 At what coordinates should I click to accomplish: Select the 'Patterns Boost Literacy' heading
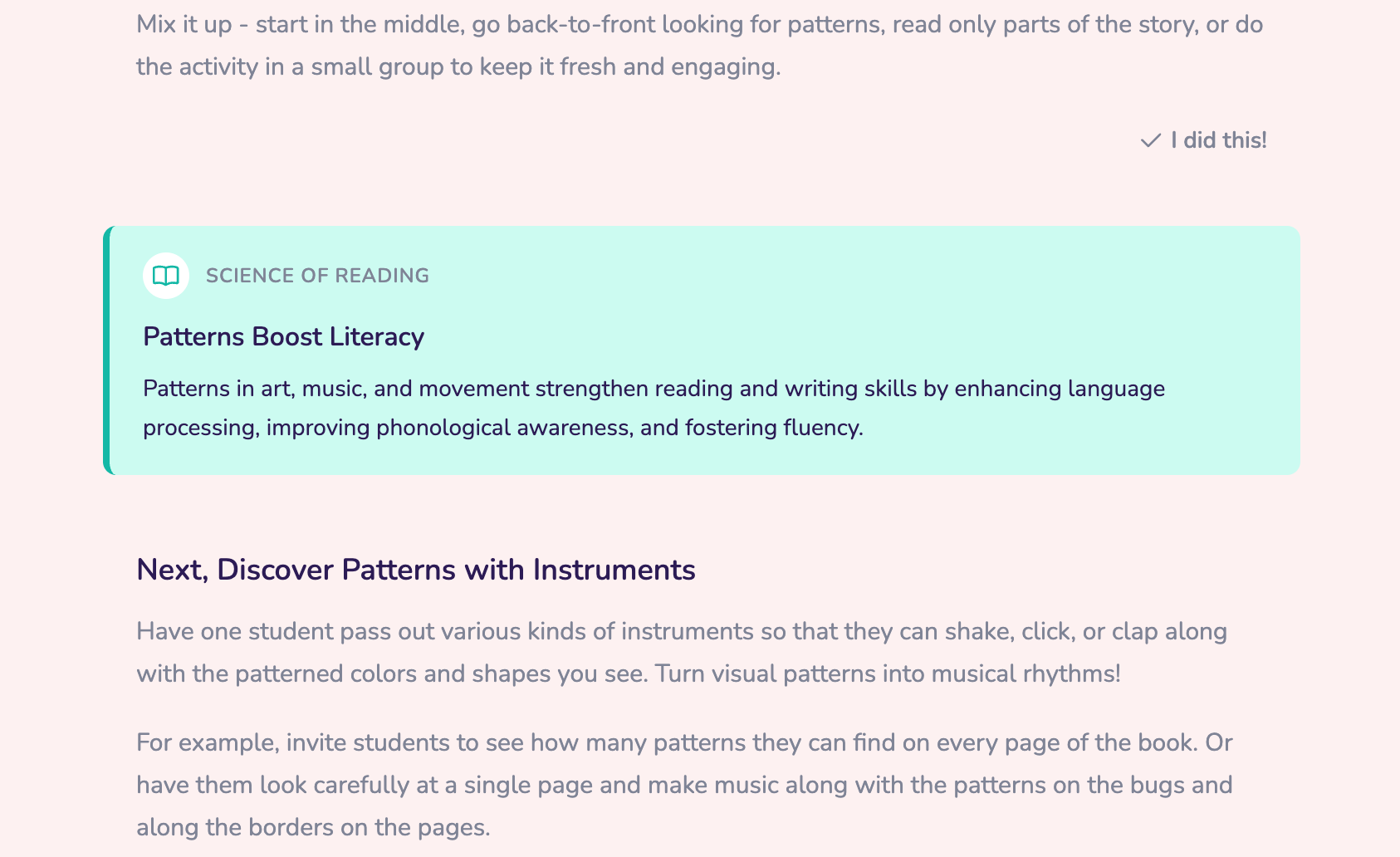tap(282, 337)
